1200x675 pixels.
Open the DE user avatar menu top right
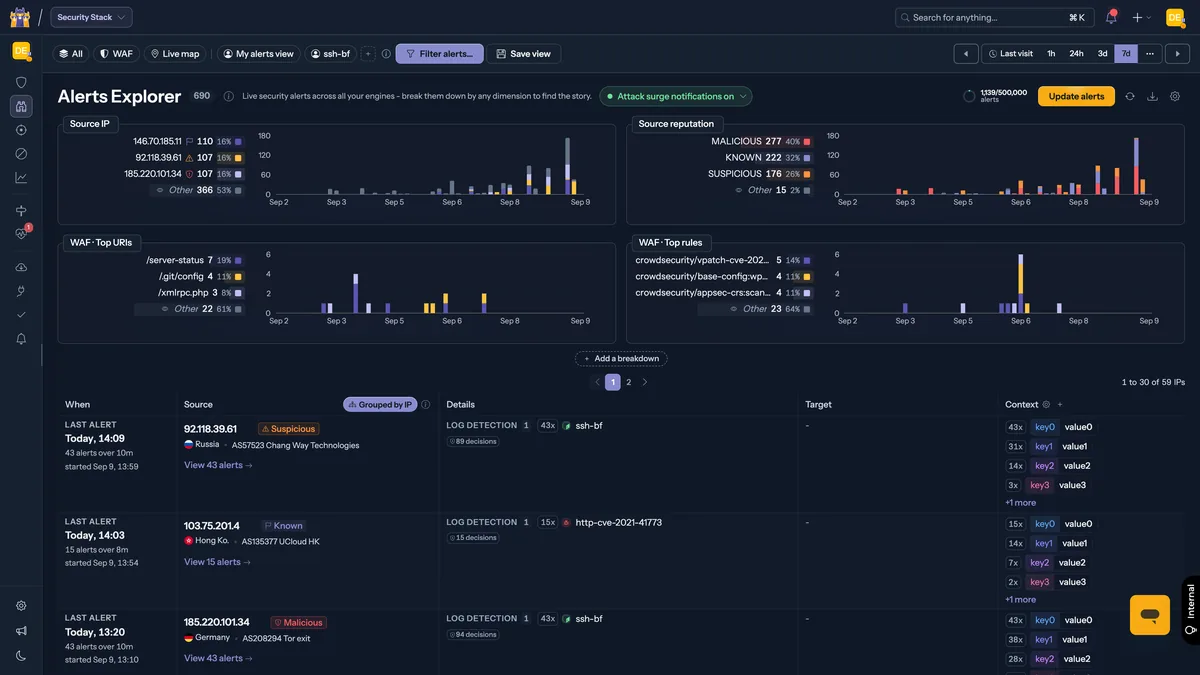pyautogui.click(x=1175, y=17)
